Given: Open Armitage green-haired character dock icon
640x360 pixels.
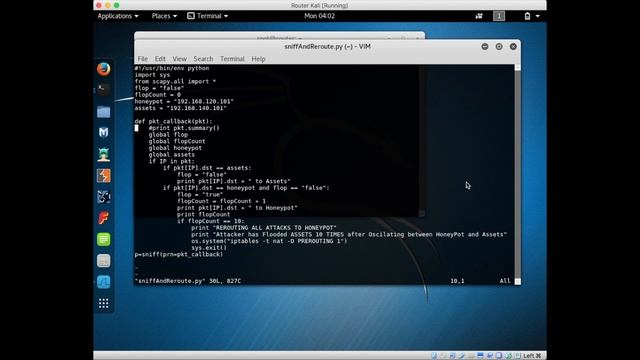Looking at the screenshot, I should tap(103, 154).
